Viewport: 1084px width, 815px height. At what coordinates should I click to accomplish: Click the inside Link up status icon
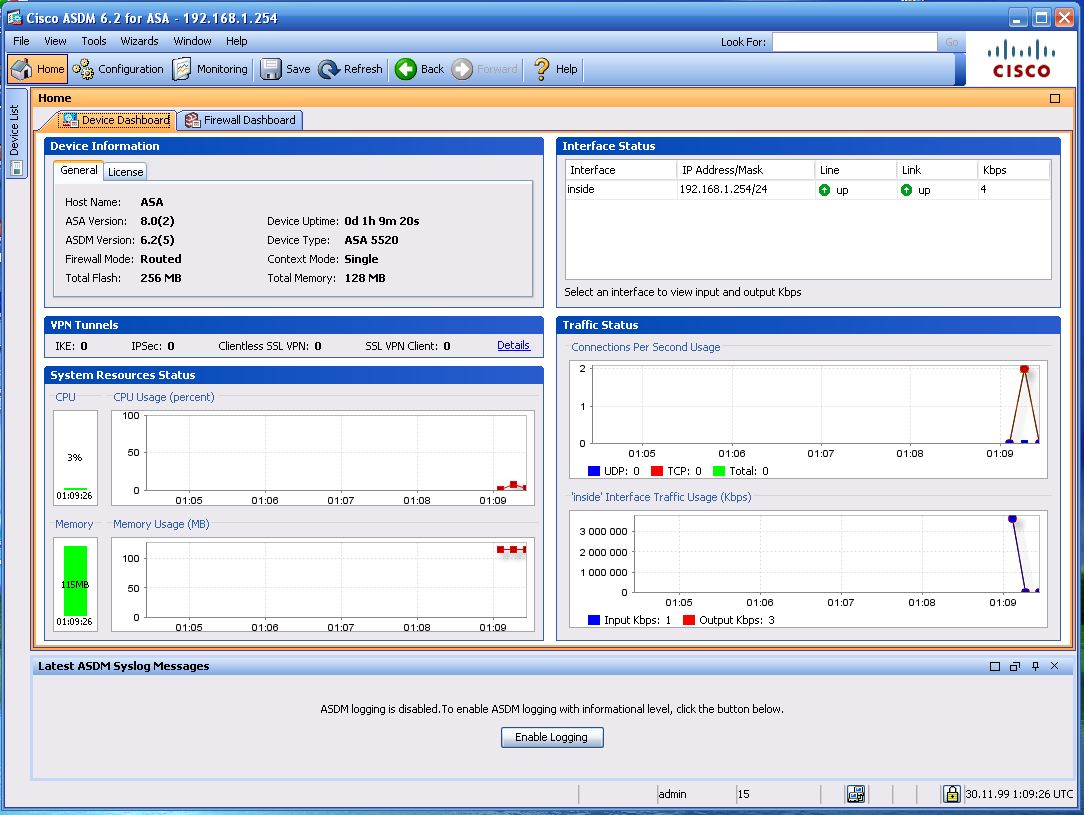click(906, 190)
